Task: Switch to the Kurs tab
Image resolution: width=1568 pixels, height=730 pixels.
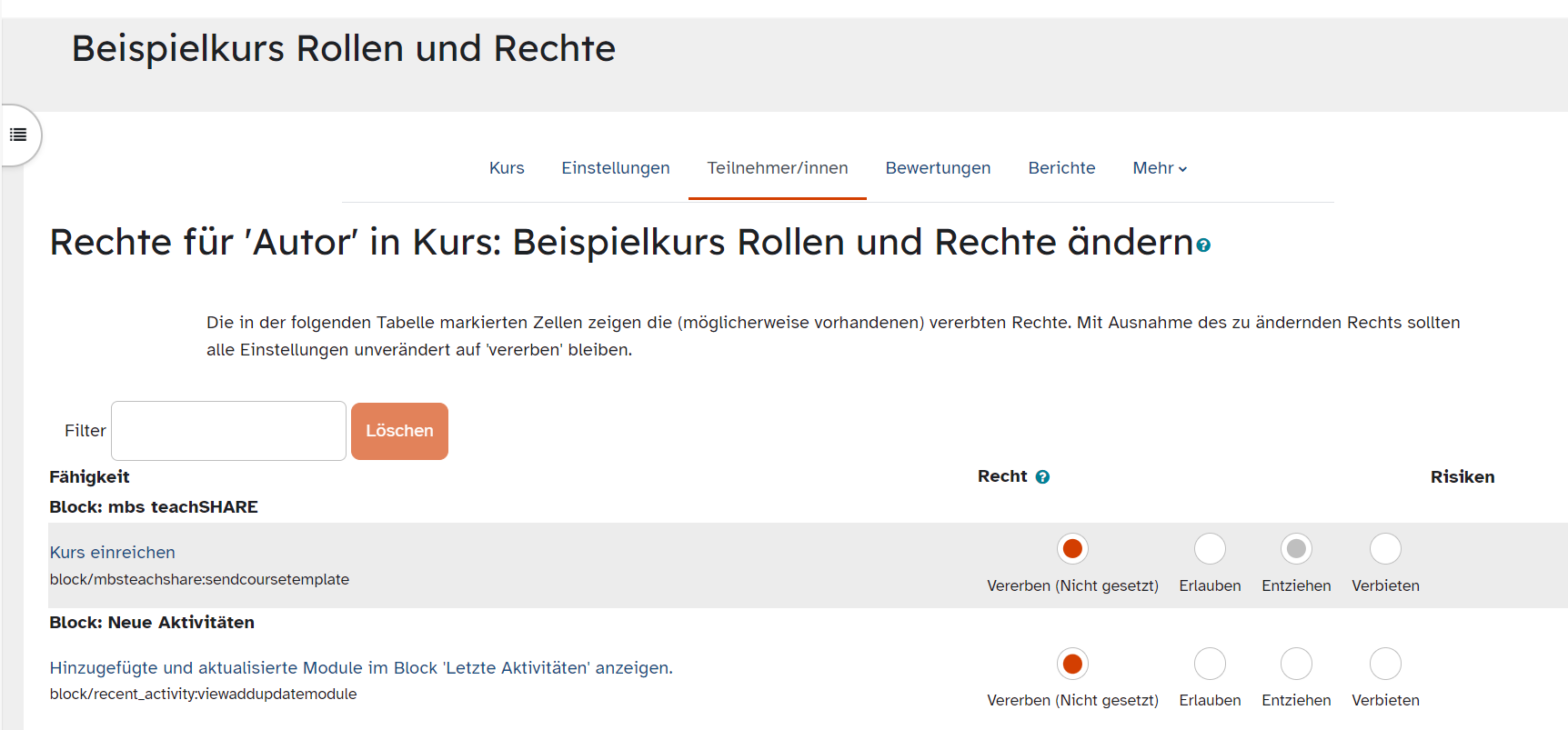Action: point(507,168)
